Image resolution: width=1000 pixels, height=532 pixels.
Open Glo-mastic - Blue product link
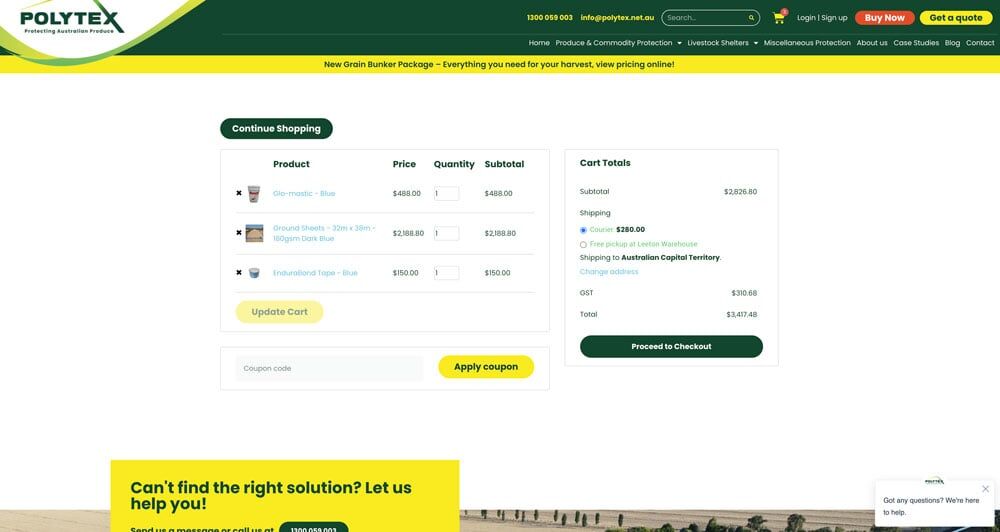(304, 193)
